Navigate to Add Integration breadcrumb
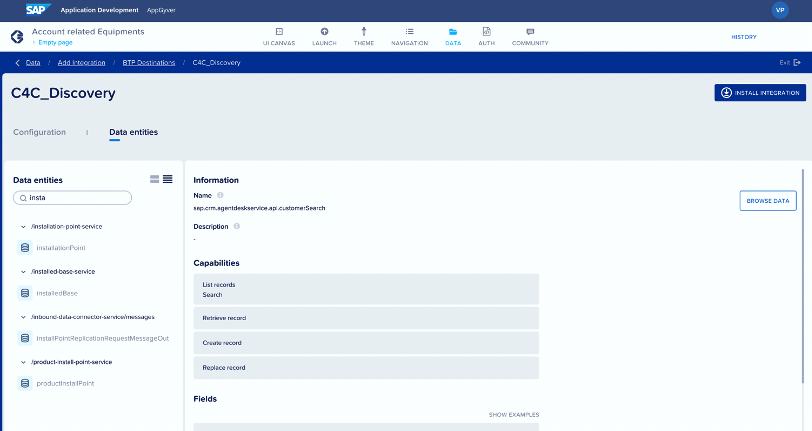 click(81, 63)
